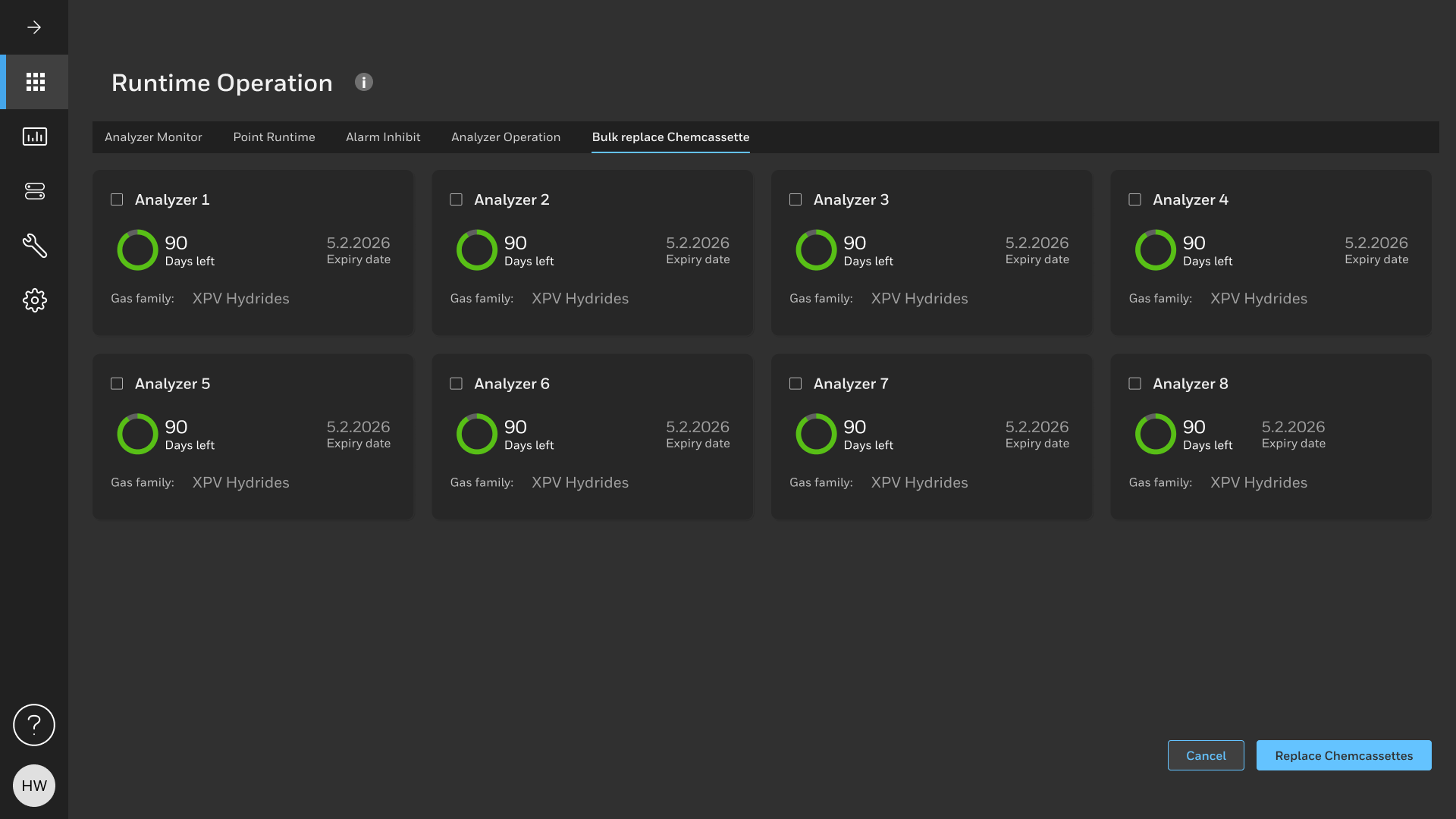Click Analyzer 3 days-left progress ring
This screenshot has width=1456, height=819.
click(x=816, y=250)
